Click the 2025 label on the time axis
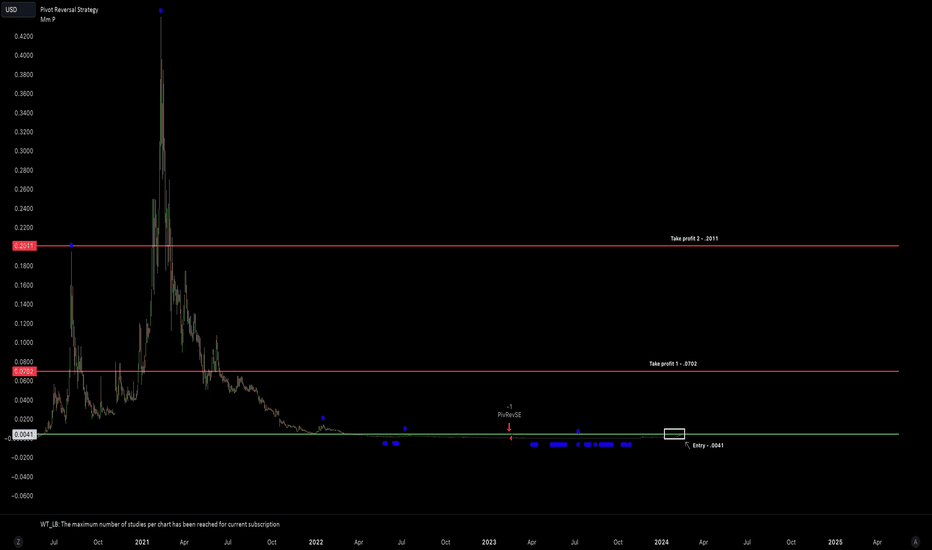The width and height of the screenshot is (932, 550). click(x=835, y=542)
